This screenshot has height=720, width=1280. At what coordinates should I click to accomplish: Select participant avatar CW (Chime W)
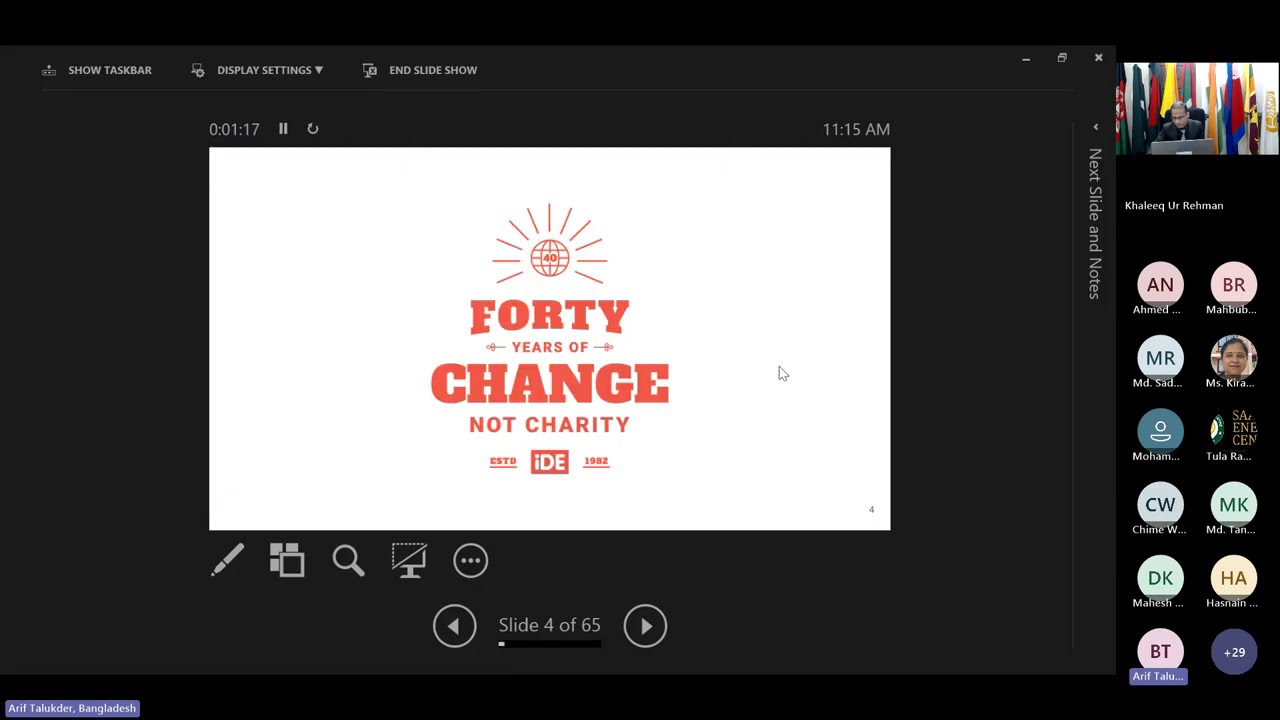pos(1160,505)
